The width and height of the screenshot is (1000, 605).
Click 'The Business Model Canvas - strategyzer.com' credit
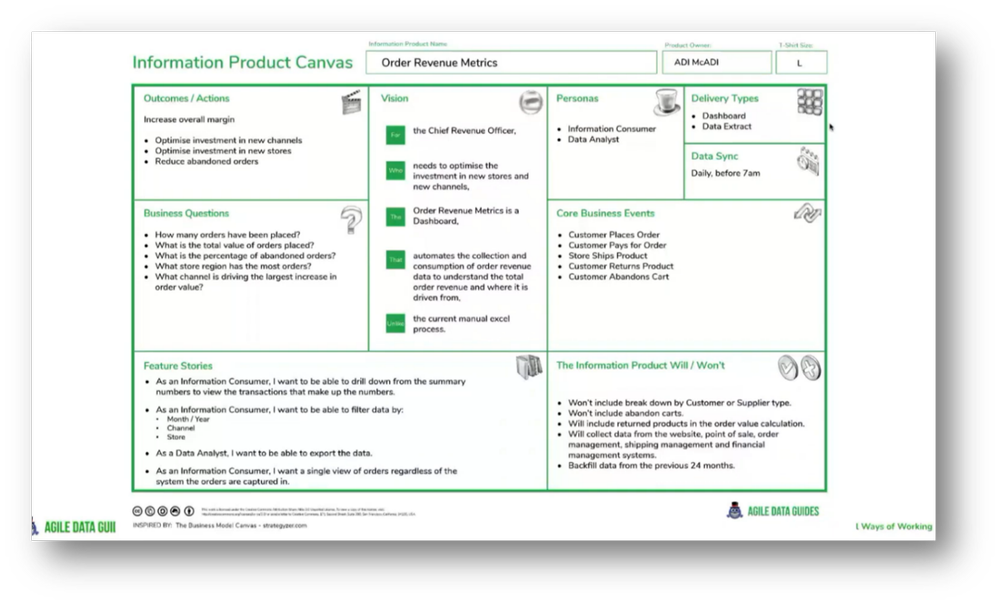241,525
